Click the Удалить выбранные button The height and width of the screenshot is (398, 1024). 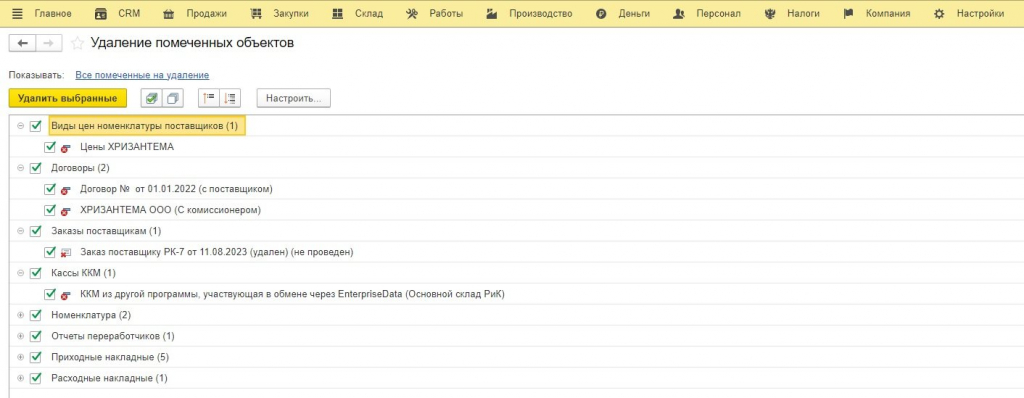[x=68, y=98]
